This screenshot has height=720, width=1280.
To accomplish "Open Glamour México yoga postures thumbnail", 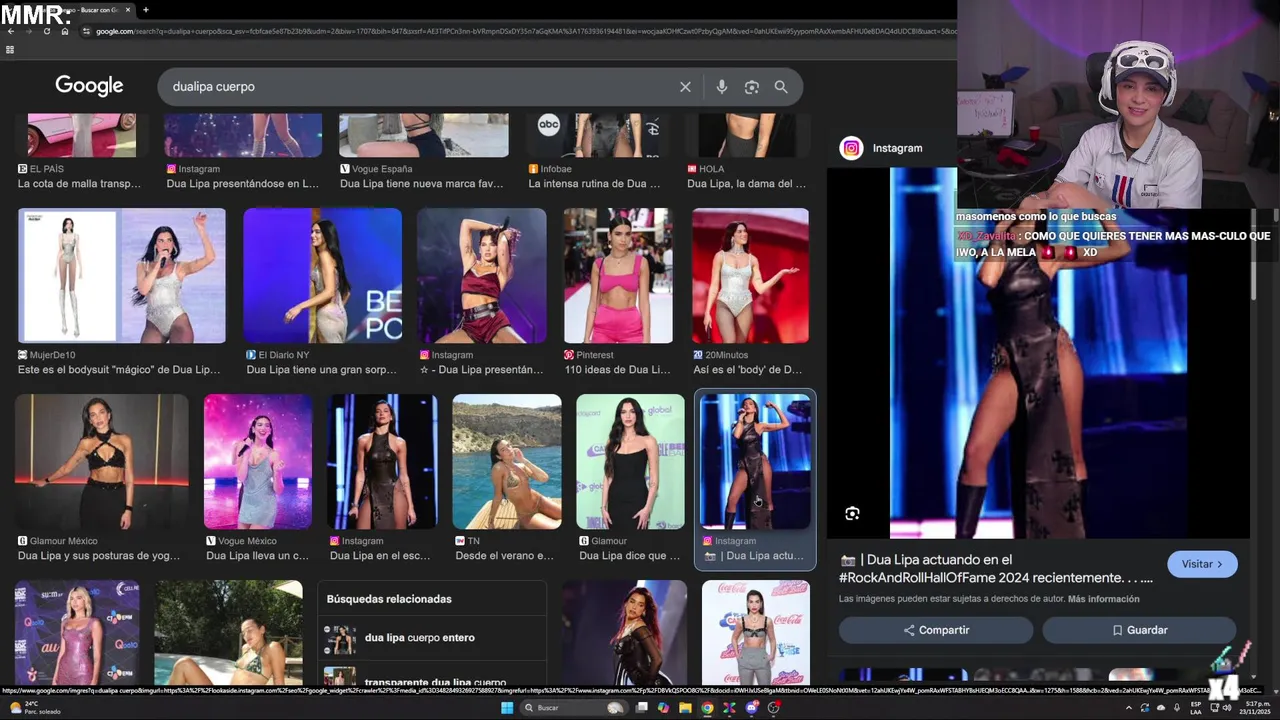I will tap(101, 462).
